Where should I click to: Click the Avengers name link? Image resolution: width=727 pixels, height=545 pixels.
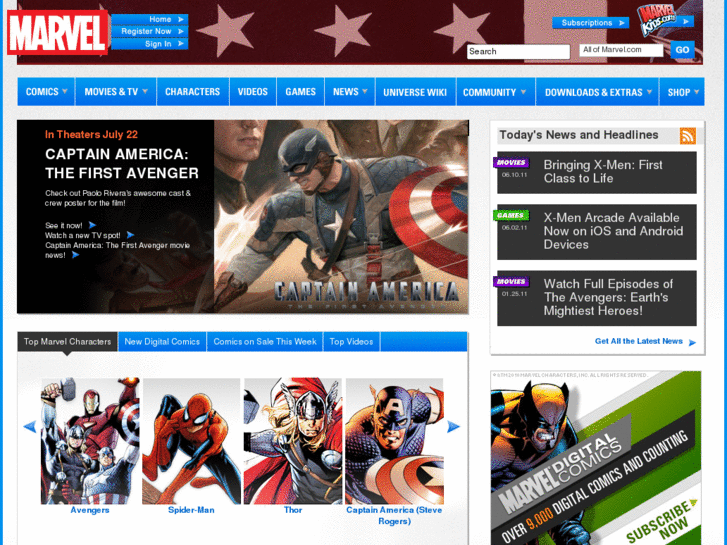(x=90, y=510)
